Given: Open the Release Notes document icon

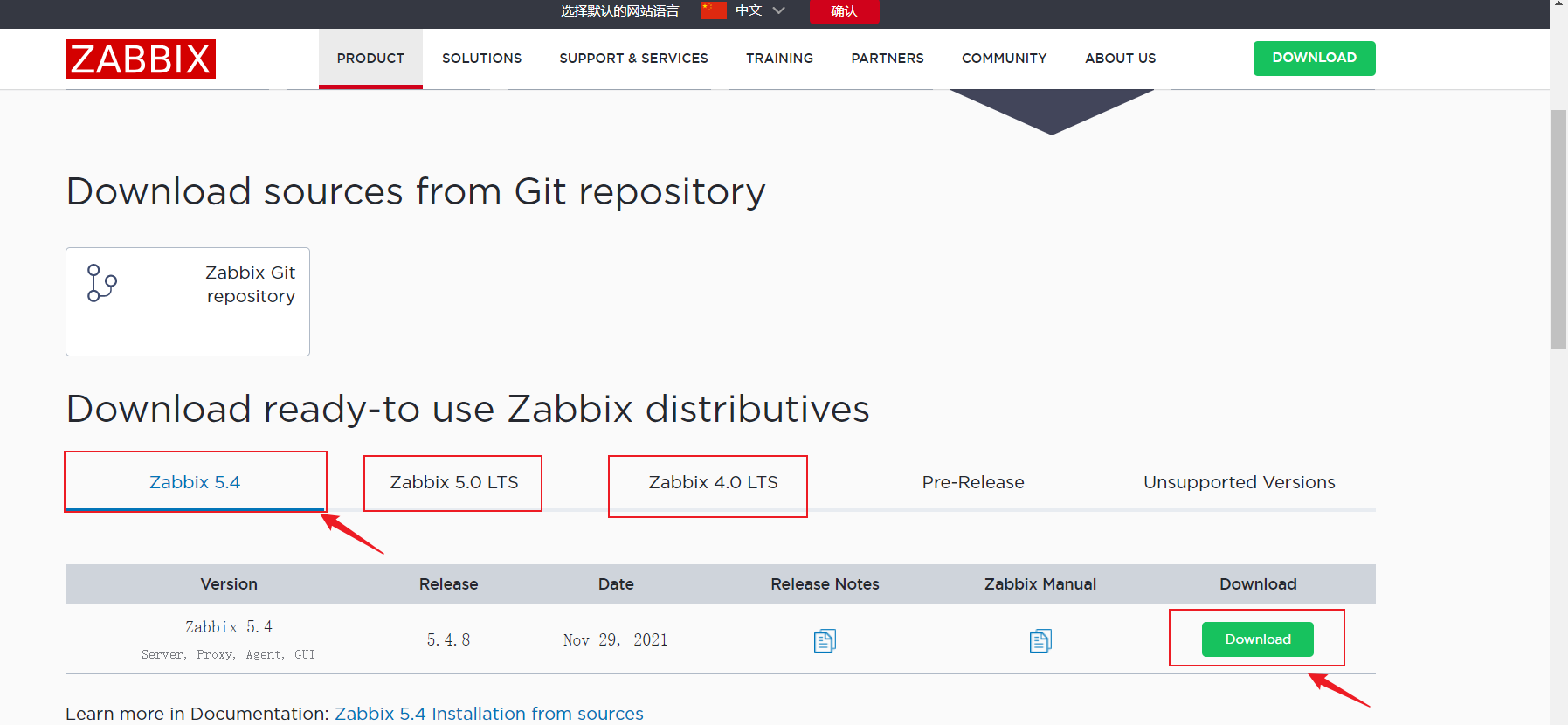Looking at the screenshot, I should click(825, 641).
